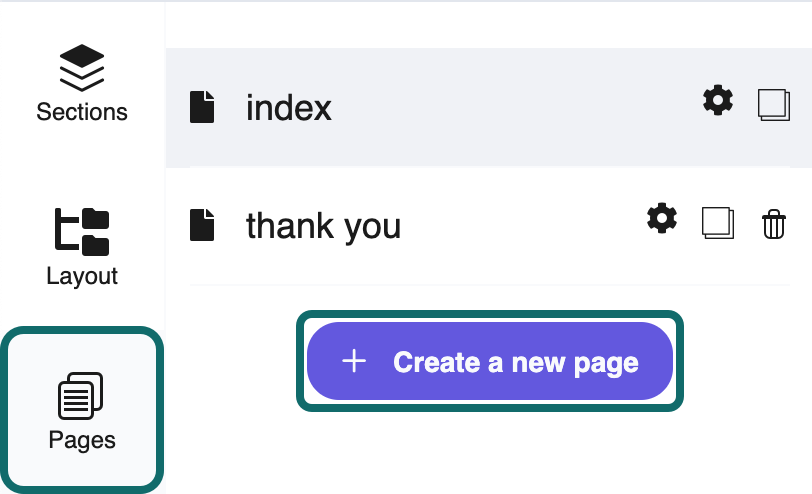Viewport: 812px width, 494px height.
Task: Duplicate the thank you page
Action: tap(718, 223)
